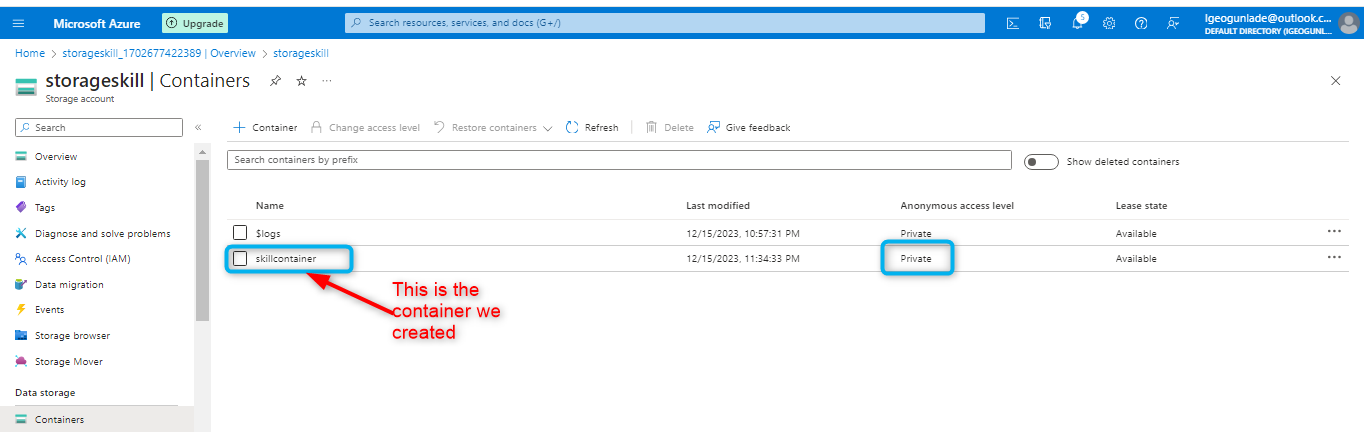Open Overview in the sidebar
The image size is (1364, 432).
56,156
